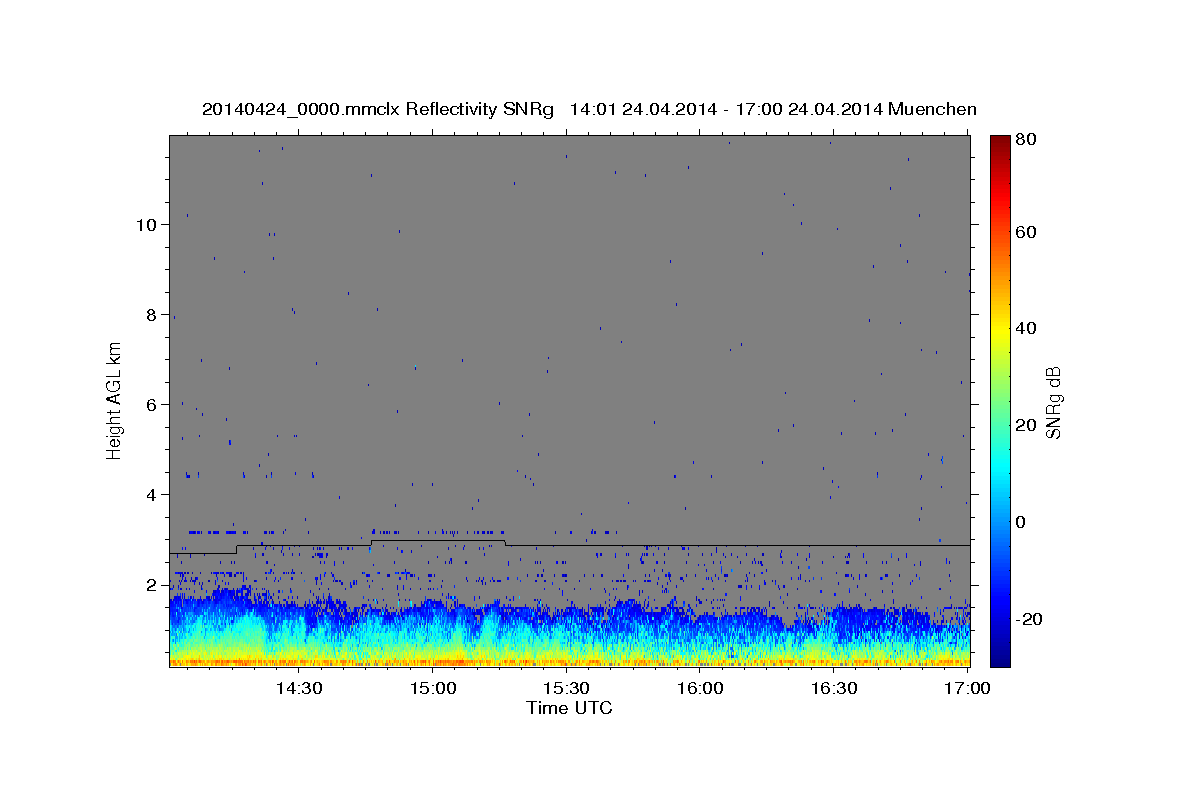Screen dimensions: 1200x800
Task: Click the orange high-reflectivity band near ground
Action: tap(569, 662)
